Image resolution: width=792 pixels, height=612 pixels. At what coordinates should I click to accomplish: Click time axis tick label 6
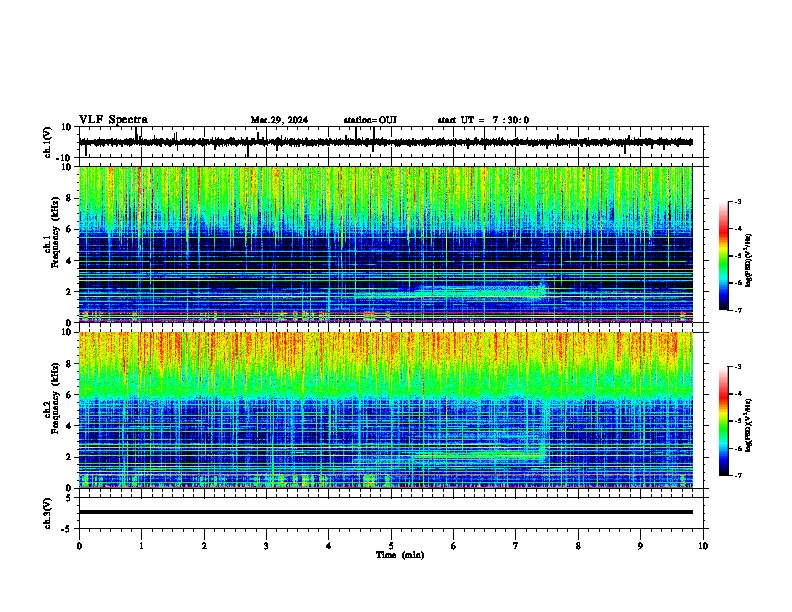(x=454, y=546)
